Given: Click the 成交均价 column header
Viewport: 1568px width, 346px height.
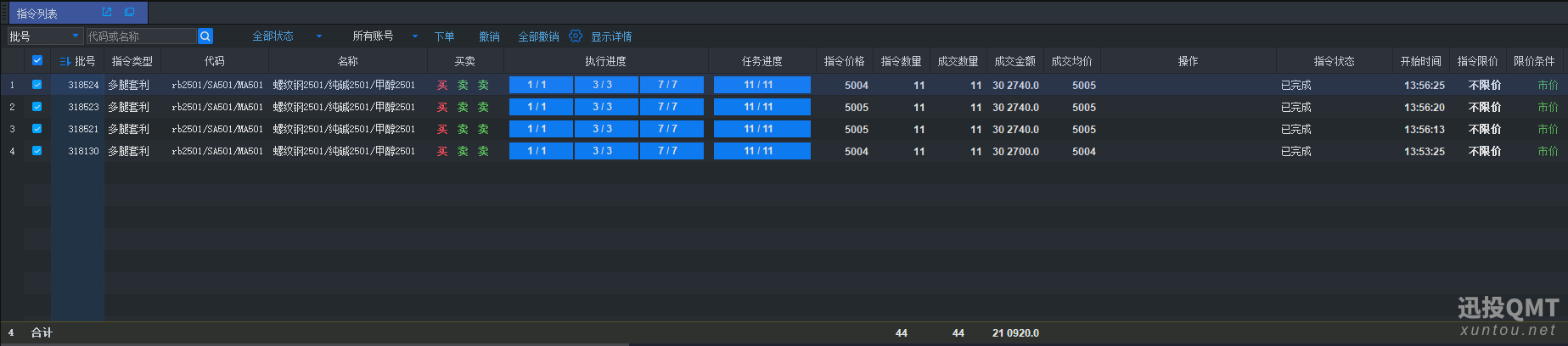Looking at the screenshot, I should [x=1072, y=61].
